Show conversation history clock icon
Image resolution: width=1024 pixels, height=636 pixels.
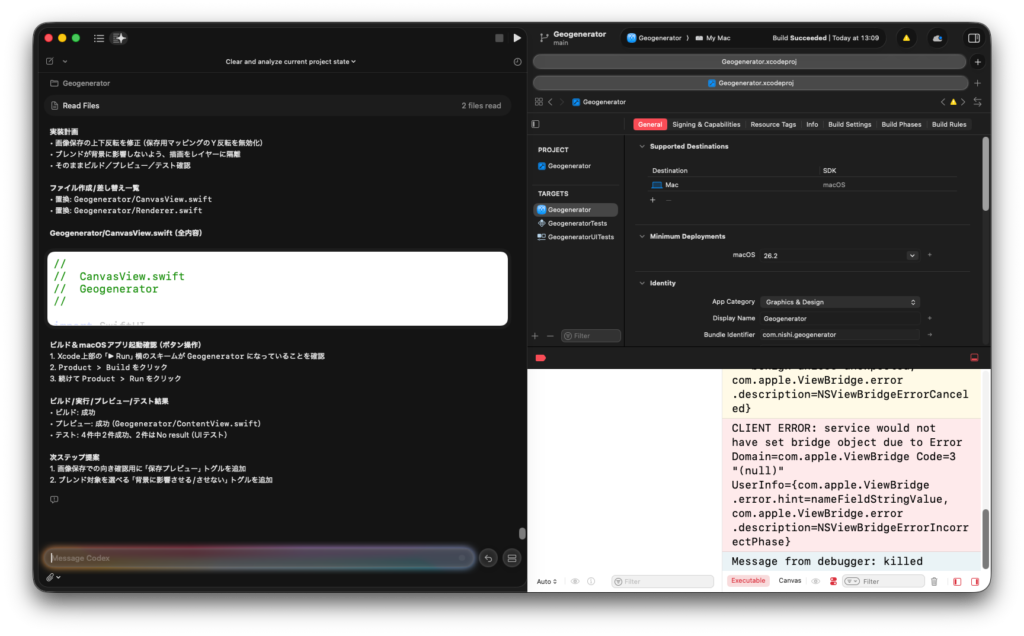517,62
